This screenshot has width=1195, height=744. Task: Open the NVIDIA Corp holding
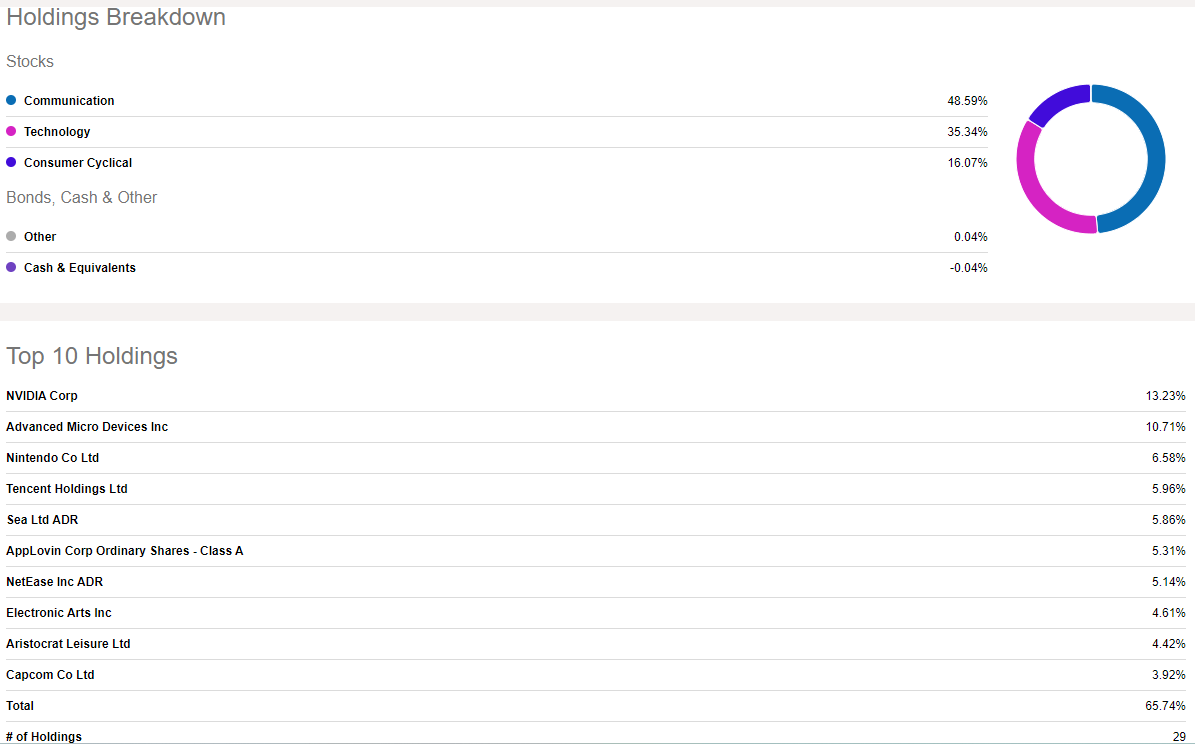click(x=42, y=396)
